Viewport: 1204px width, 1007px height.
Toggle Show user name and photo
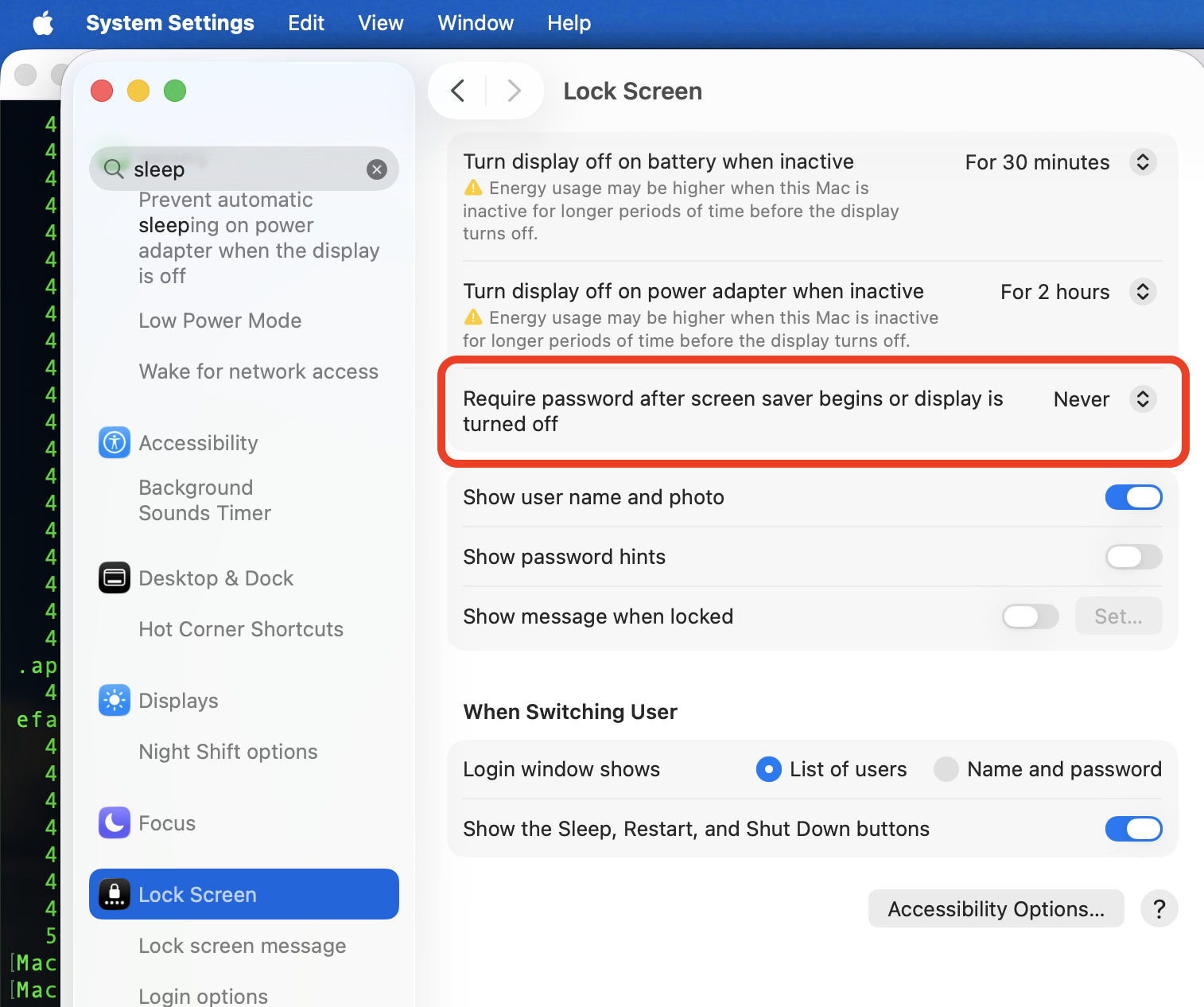click(1134, 497)
